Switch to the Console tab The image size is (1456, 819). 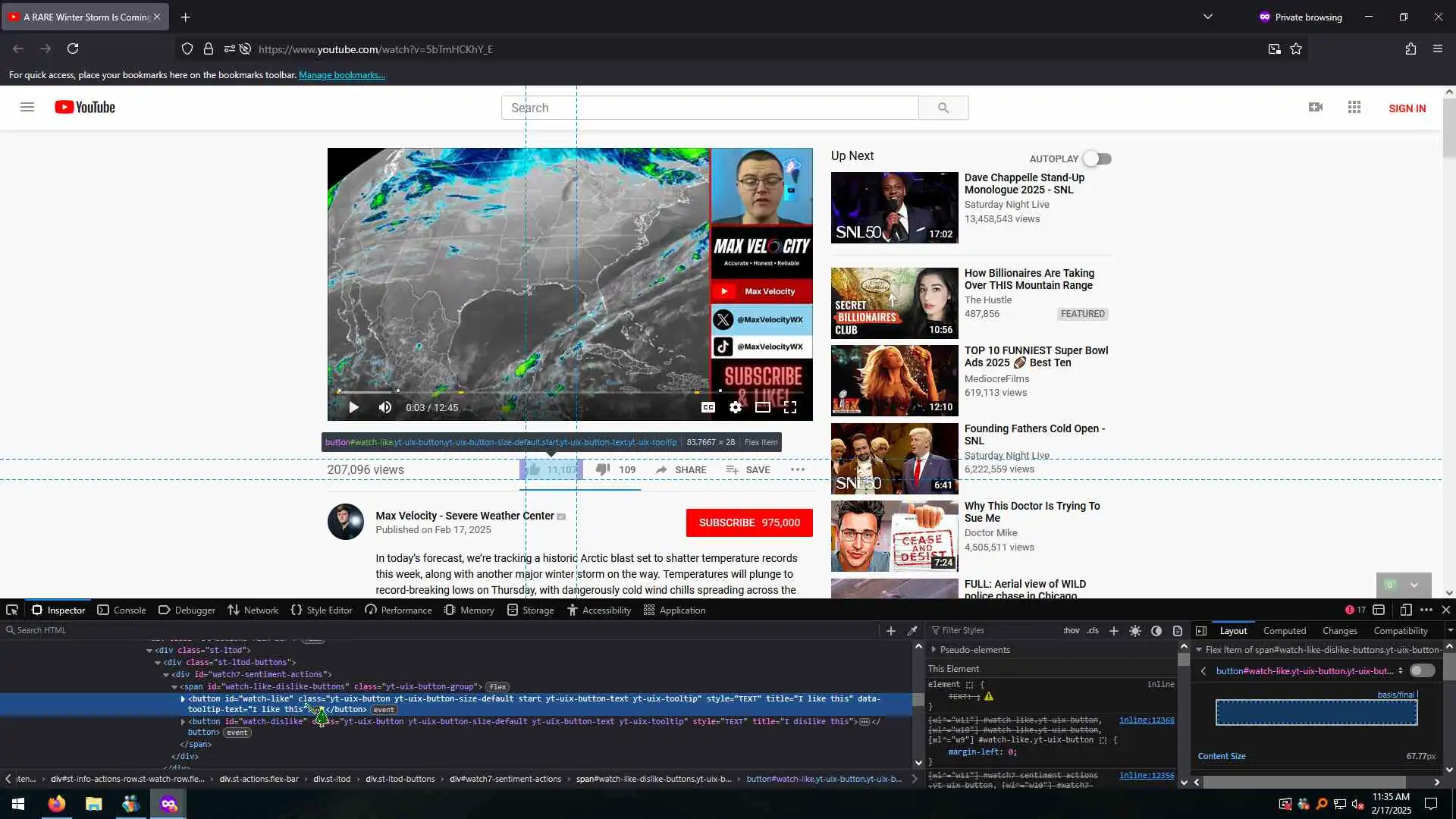tap(121, 610)
